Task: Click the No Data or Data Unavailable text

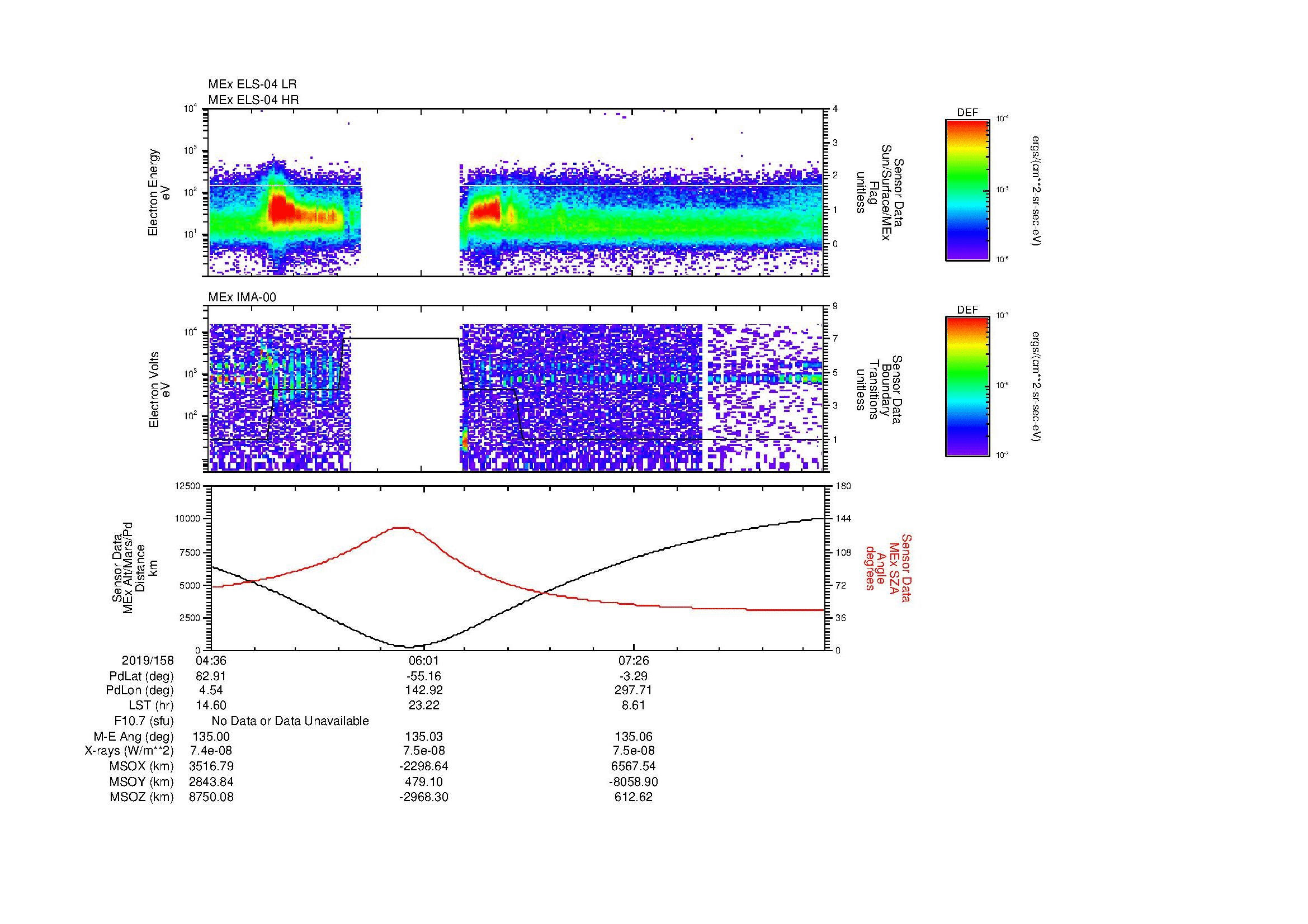Action: [290, 721]
